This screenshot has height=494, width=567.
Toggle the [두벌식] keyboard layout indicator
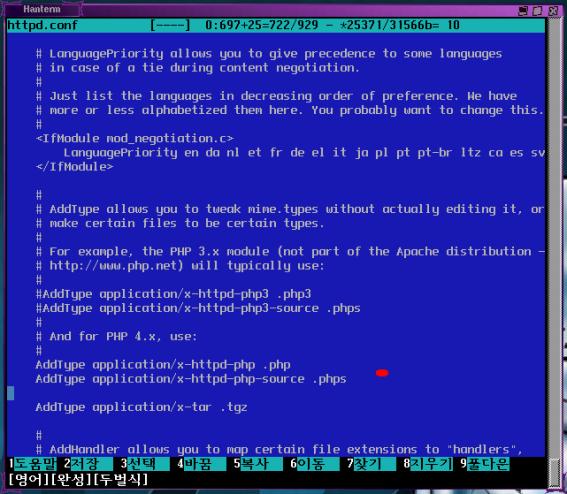120,479
